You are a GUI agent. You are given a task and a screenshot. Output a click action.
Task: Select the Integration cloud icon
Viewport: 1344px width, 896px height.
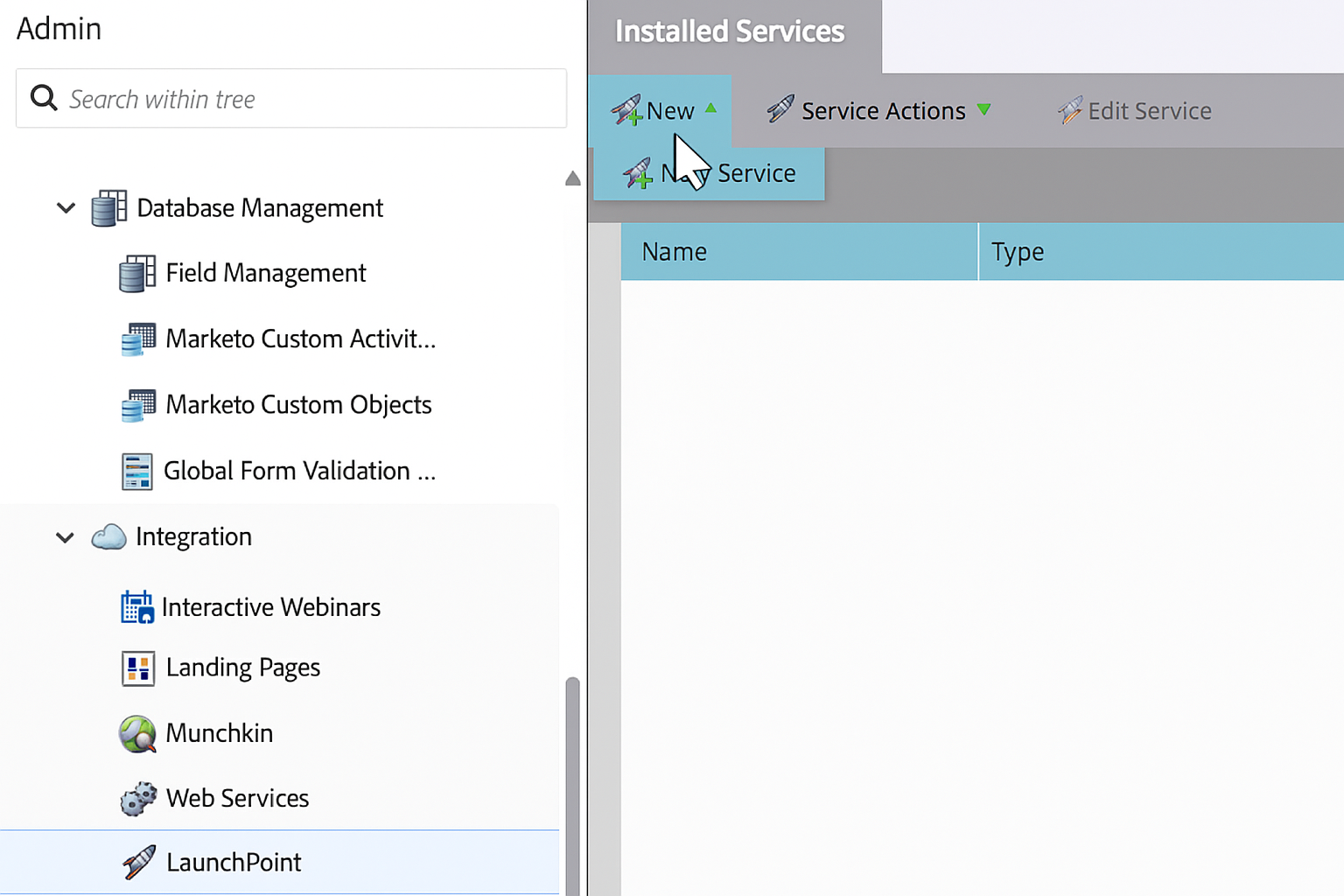click(x=108, y=536)
